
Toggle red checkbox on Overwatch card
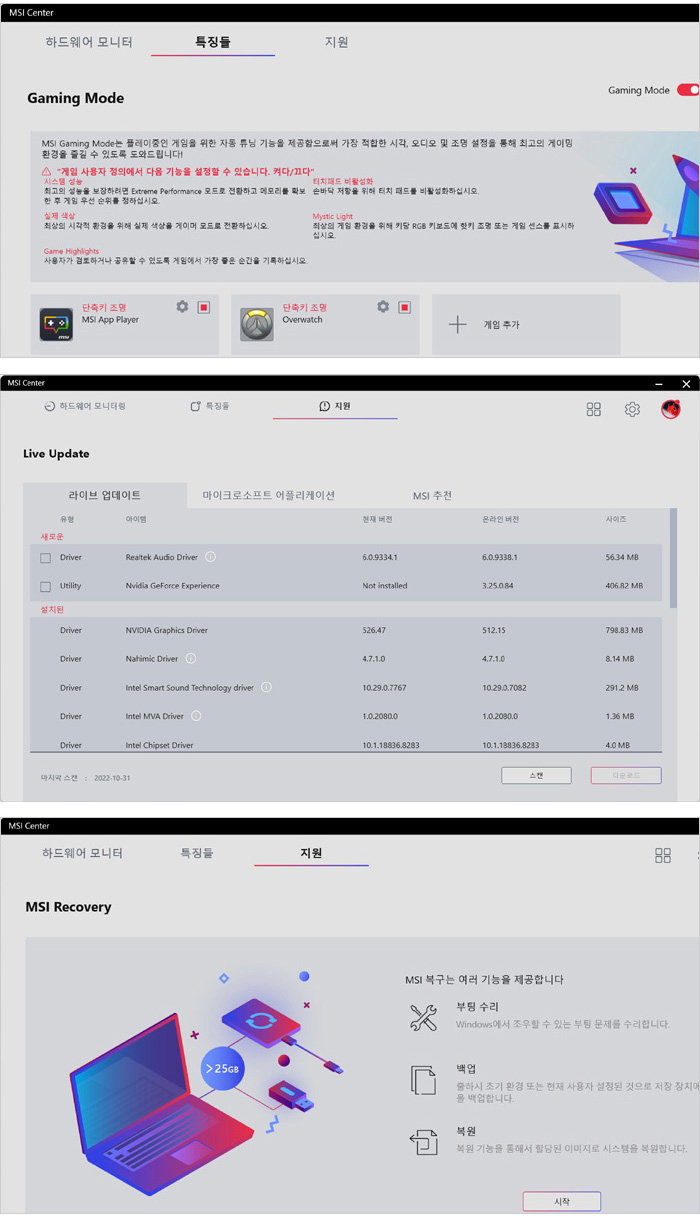tap(404, 307)
